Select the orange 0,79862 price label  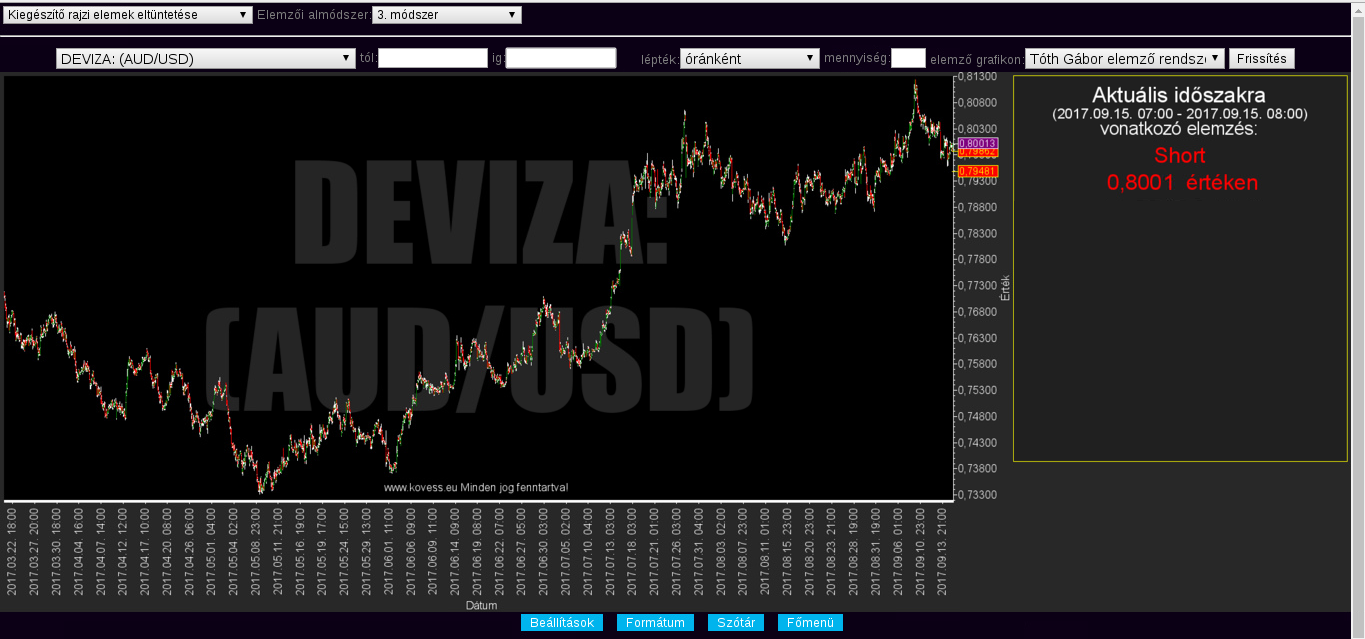978,153
